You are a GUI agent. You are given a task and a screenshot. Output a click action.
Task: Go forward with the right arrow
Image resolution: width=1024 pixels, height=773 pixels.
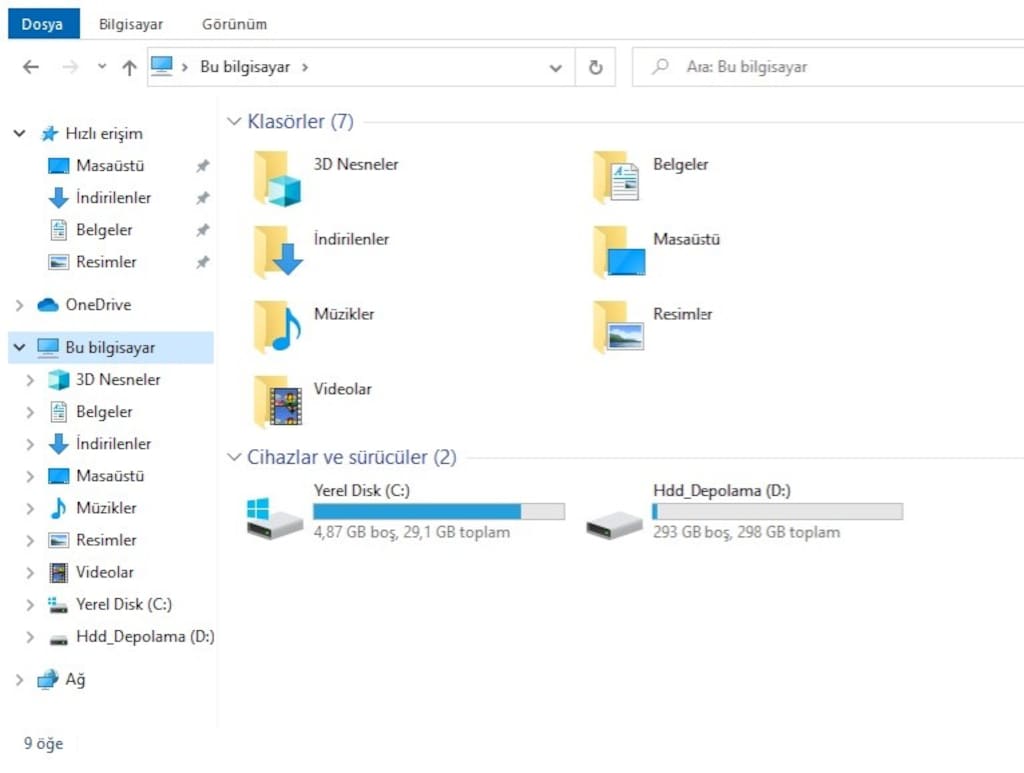70,67
